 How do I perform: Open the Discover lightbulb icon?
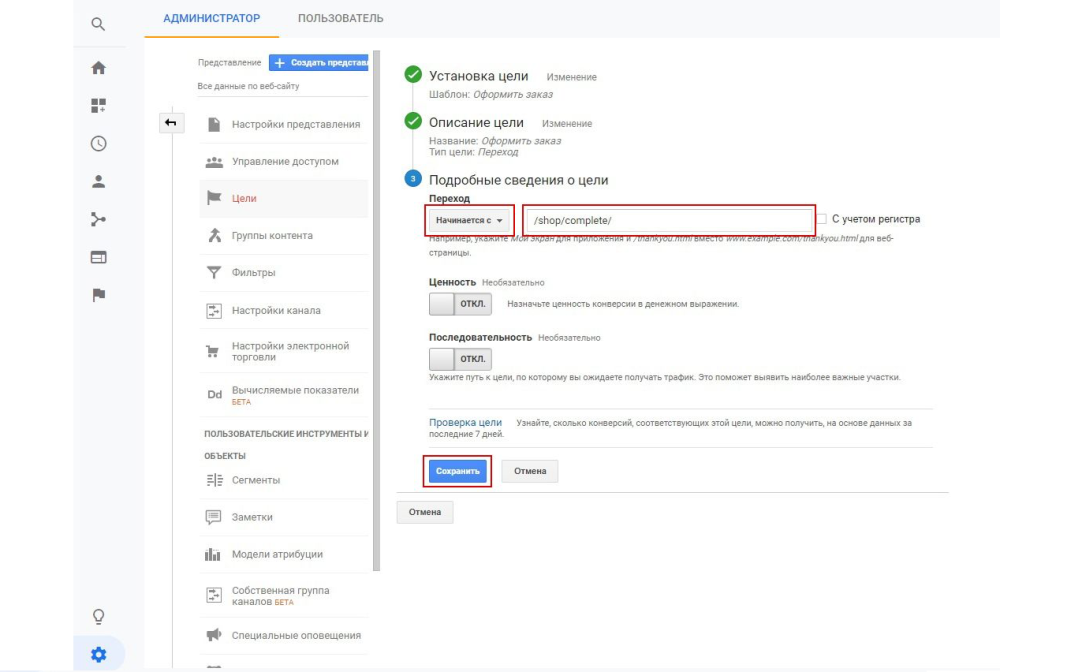point(99,616)
